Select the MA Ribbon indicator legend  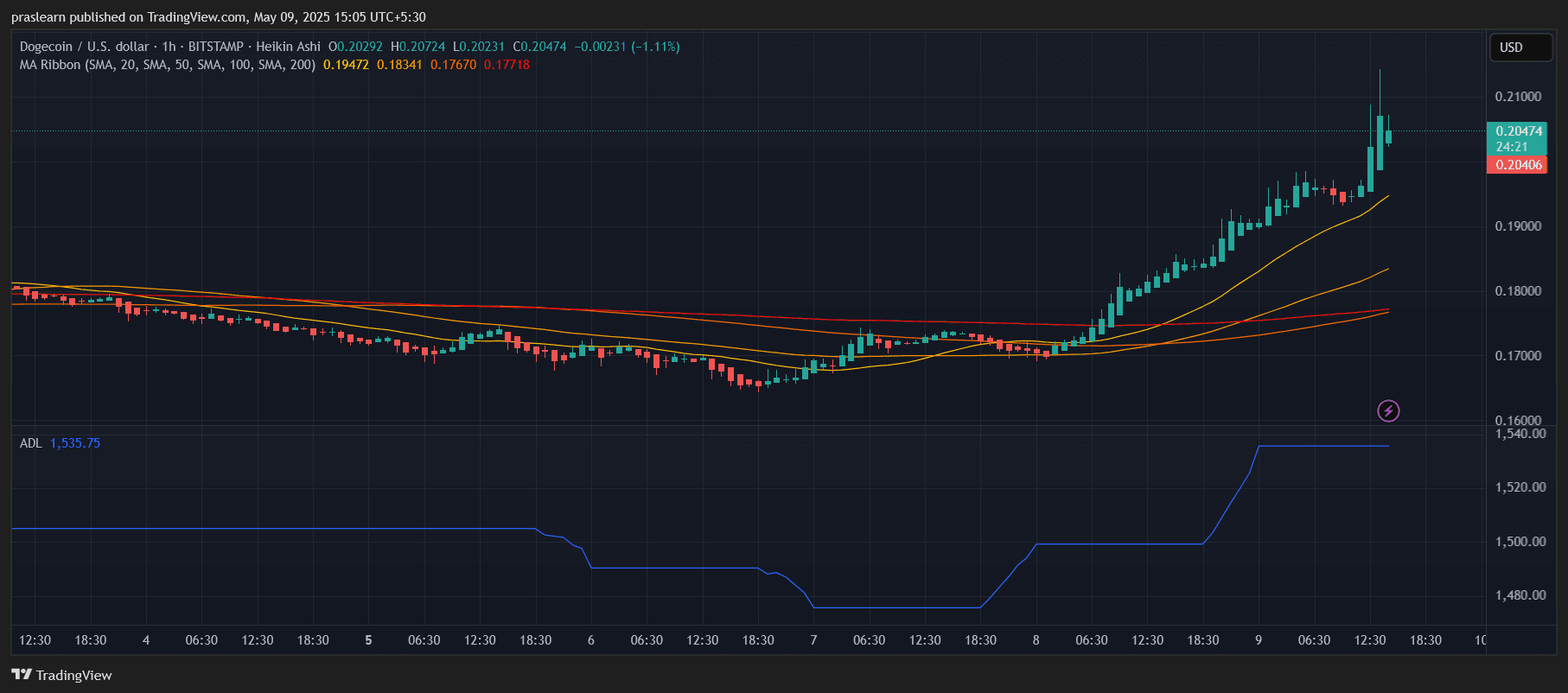(x=167, y=65)
